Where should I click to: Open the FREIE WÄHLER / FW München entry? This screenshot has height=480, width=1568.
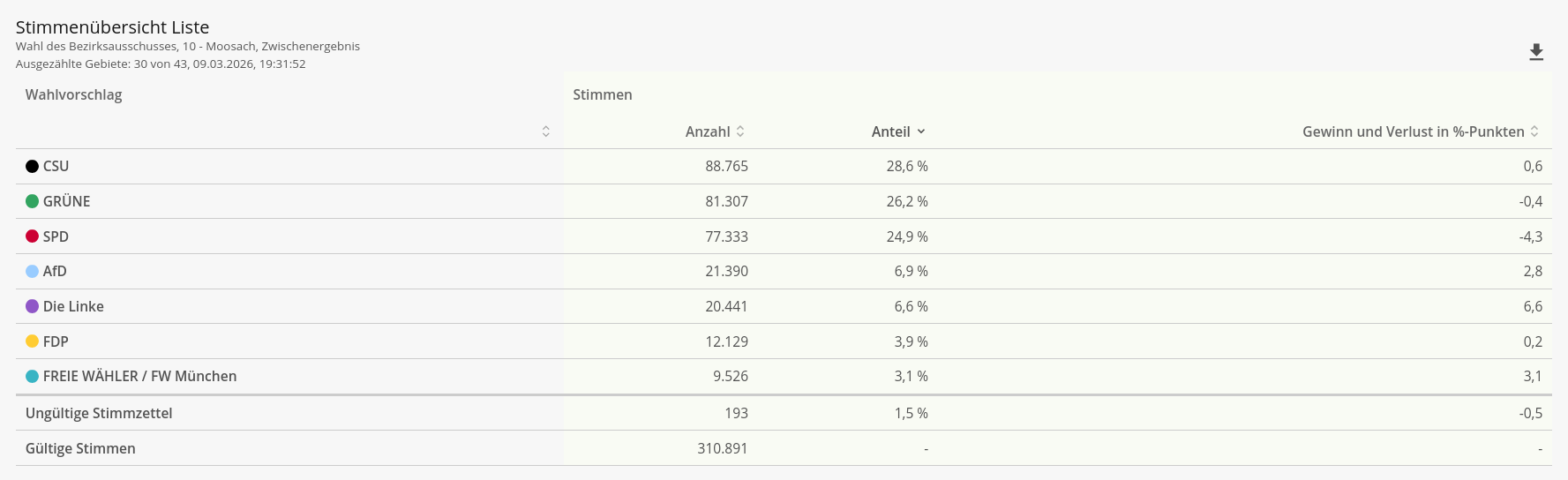139,376
